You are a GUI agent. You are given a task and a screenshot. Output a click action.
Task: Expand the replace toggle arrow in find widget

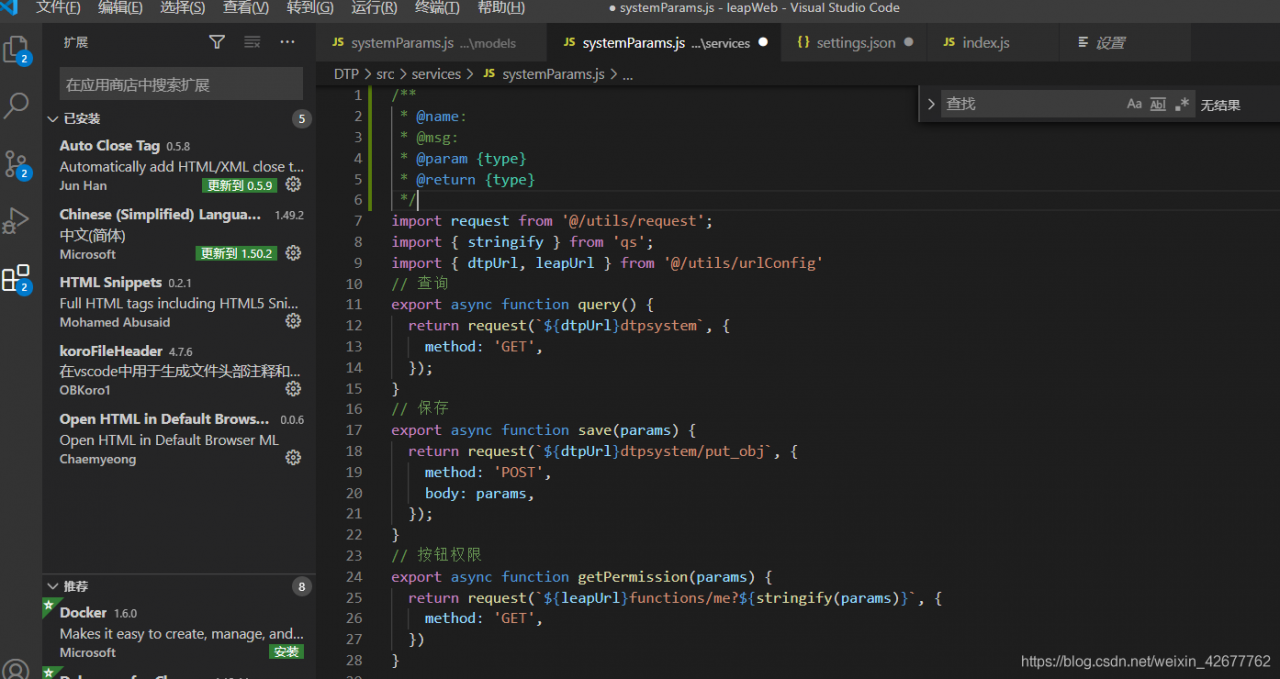pyautogui.click(x=931, y=104)
